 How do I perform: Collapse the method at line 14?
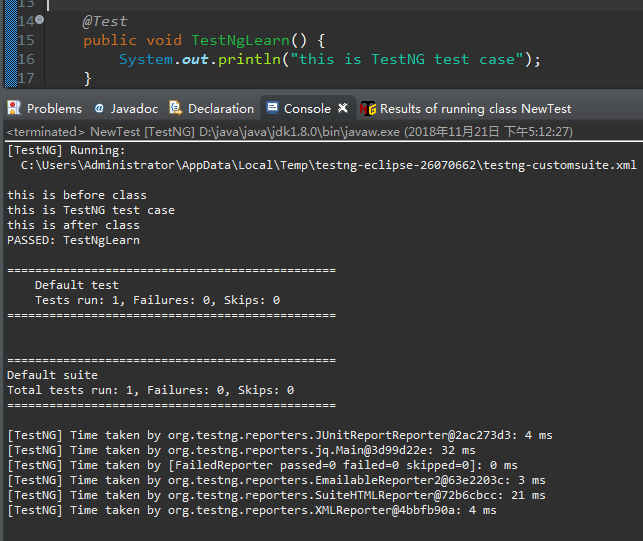[x=39, y=19]
